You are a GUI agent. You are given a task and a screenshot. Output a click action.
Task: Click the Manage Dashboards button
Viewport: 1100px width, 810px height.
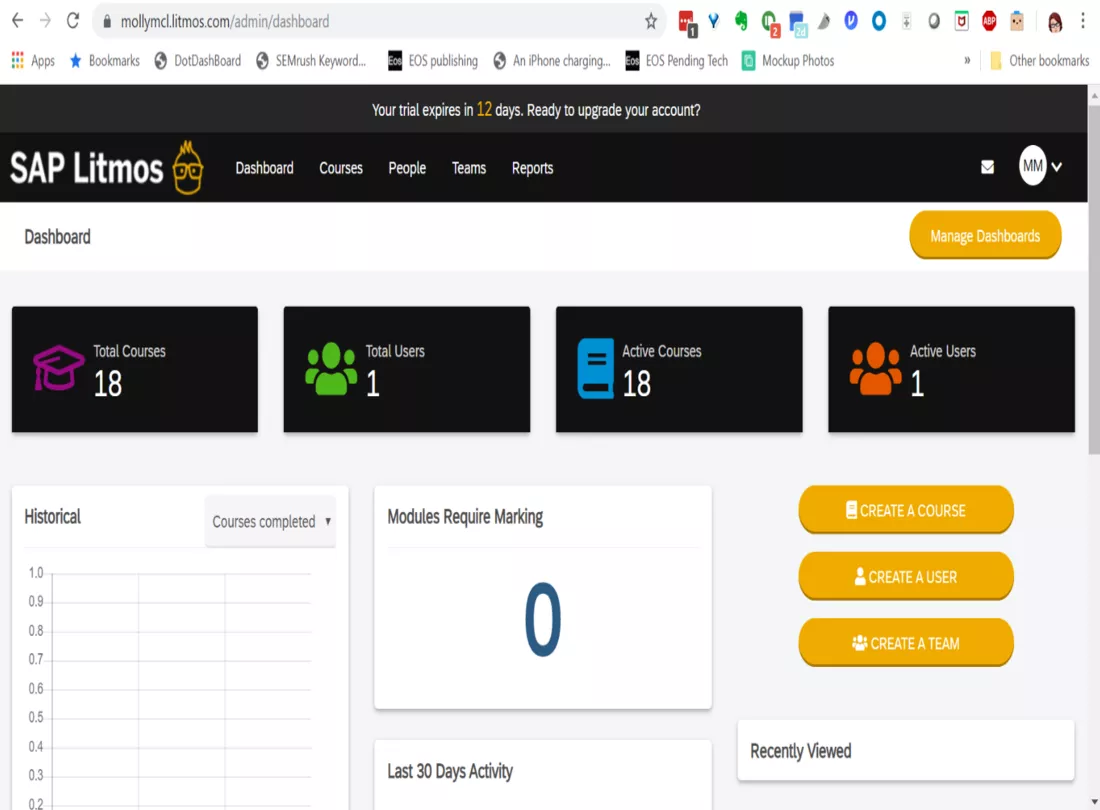point(985,235)
